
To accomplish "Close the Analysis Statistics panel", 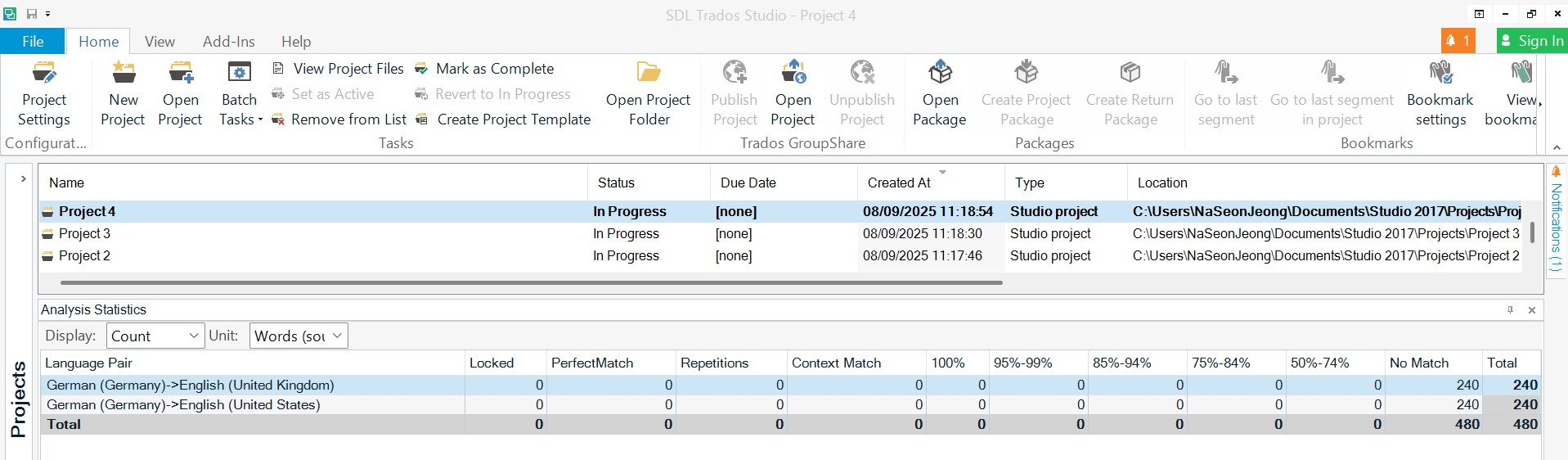I will pyautogui.click(x=1532, y=310).
